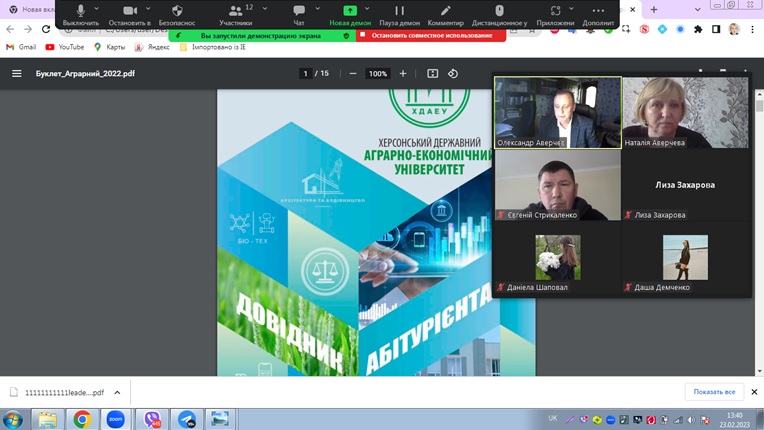Image resolution: width=764 pixels, height=430 pixels.
Task: Open the Zoom Chat panel
Action: click(299, 15)
